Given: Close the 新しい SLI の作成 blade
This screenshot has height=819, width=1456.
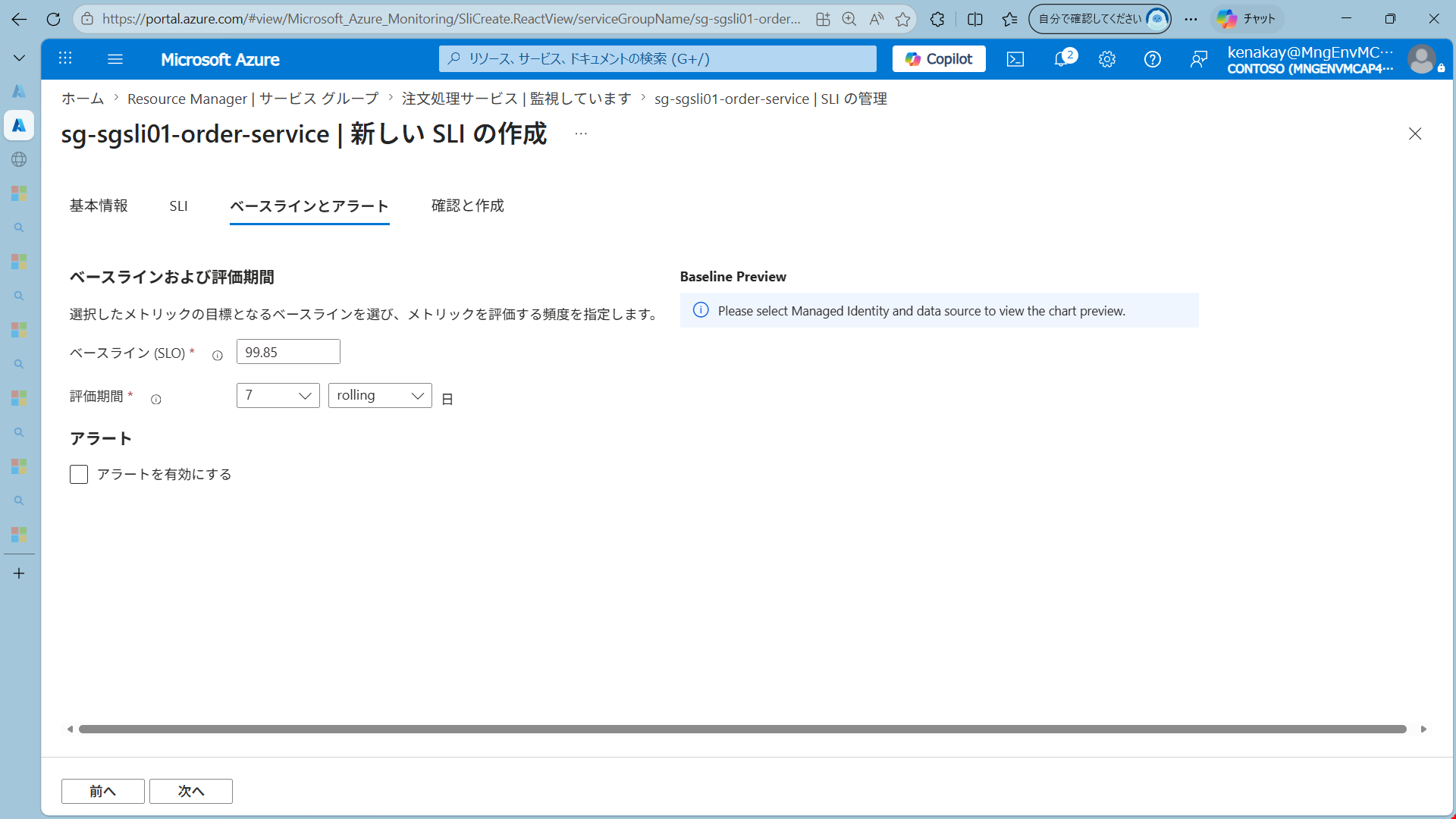Looking at the screenshot, I should click(x=1415, y=133).
